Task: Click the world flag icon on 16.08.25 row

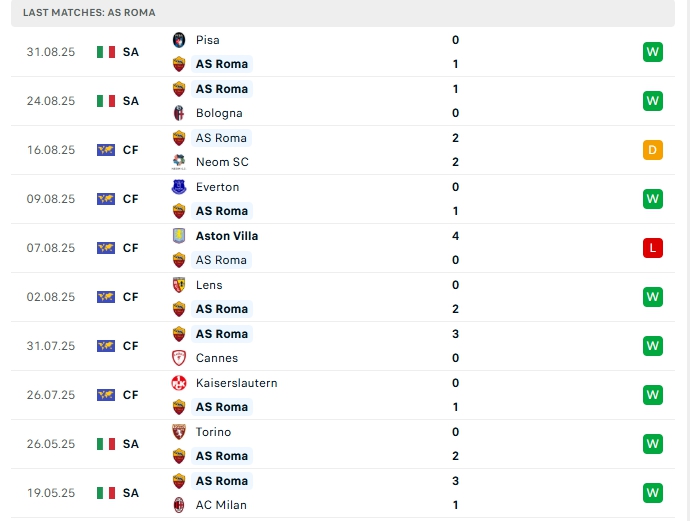Action: point(106,150)
